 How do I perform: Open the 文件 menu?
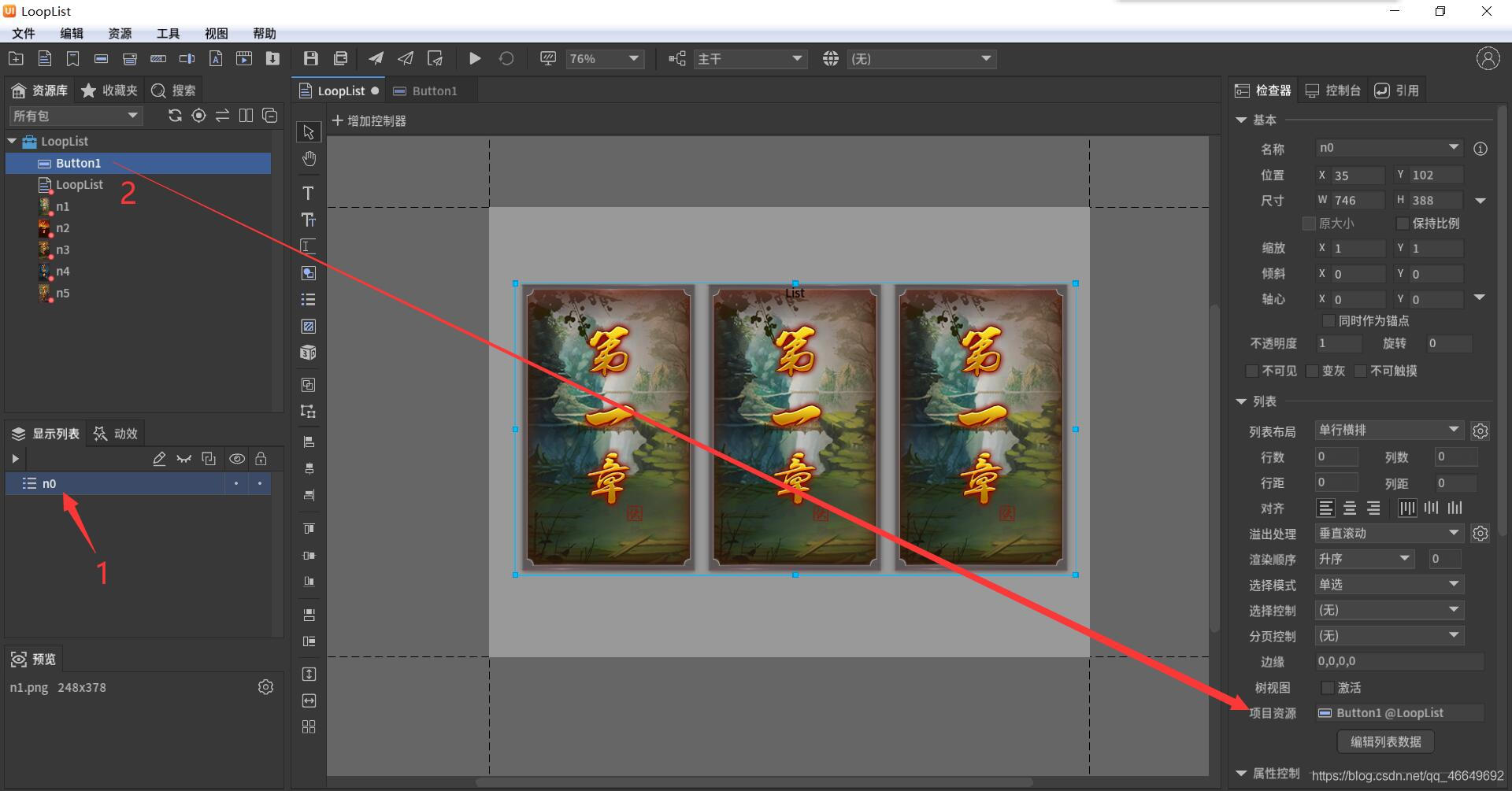pos(24,33)
